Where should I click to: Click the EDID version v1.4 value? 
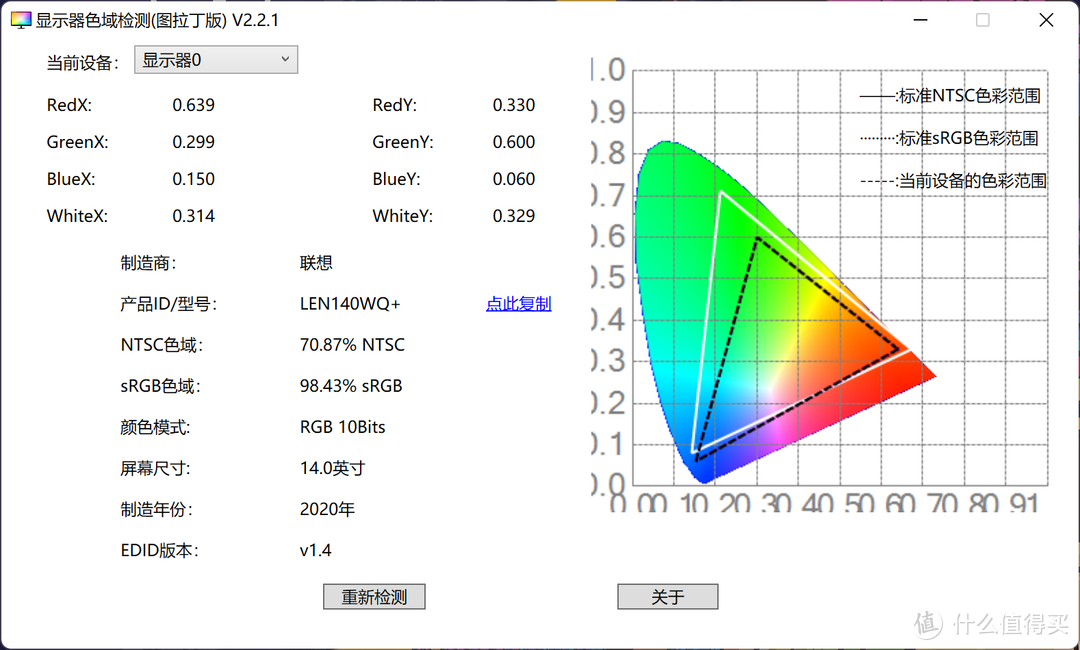point(315,551)
